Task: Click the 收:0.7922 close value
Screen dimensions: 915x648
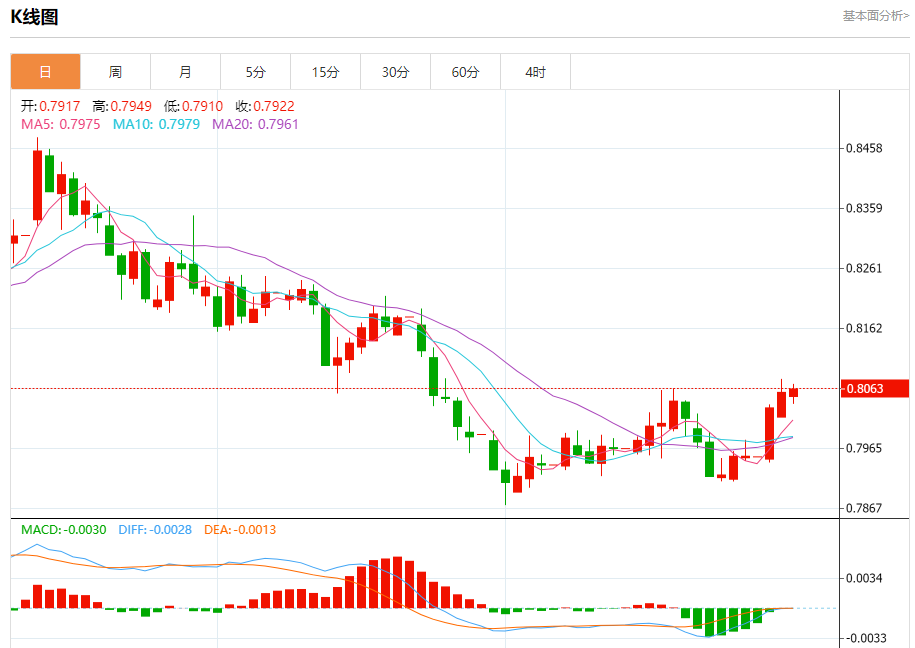Action: pos(265,106)
